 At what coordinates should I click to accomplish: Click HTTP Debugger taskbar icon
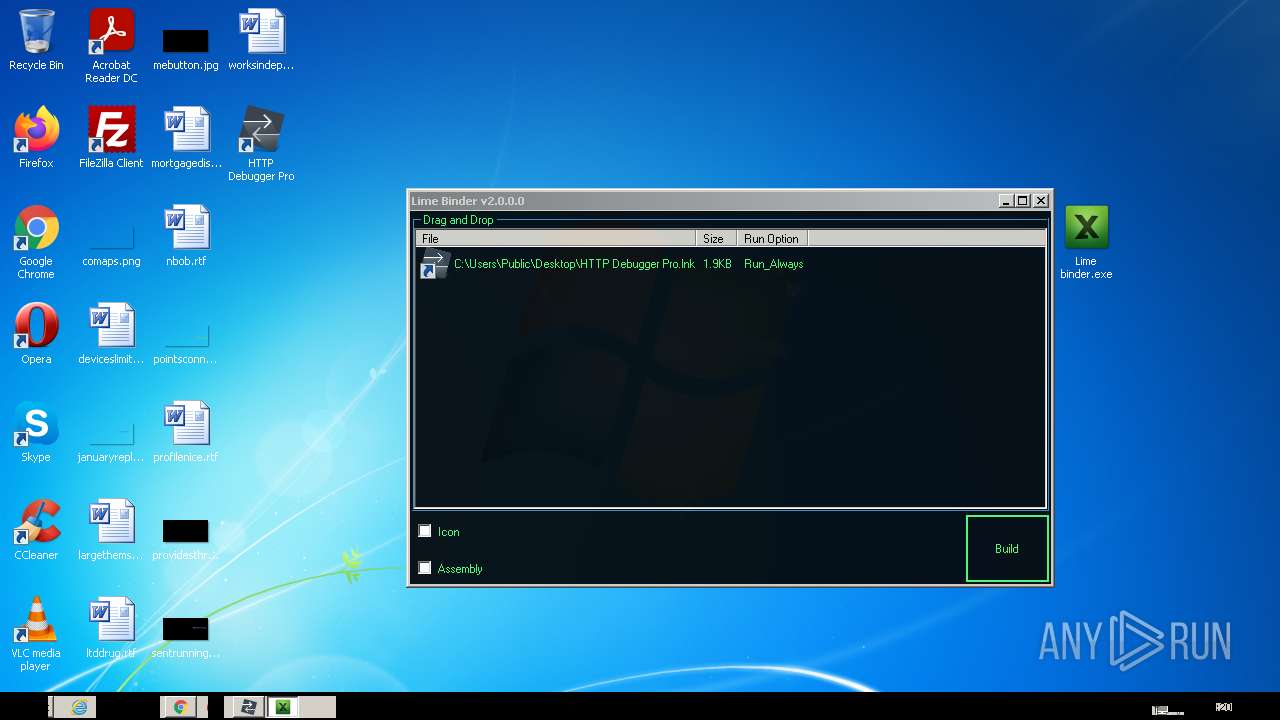pos(248,707)
